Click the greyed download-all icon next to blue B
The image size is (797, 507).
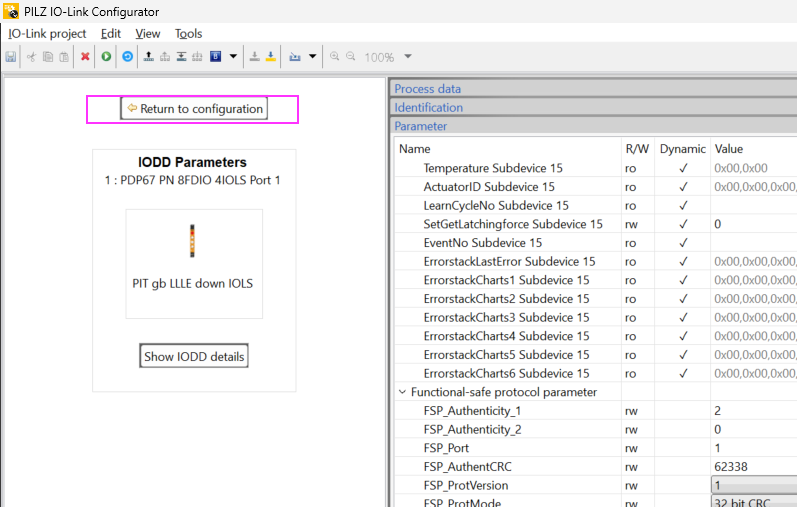tap(197, 56)
